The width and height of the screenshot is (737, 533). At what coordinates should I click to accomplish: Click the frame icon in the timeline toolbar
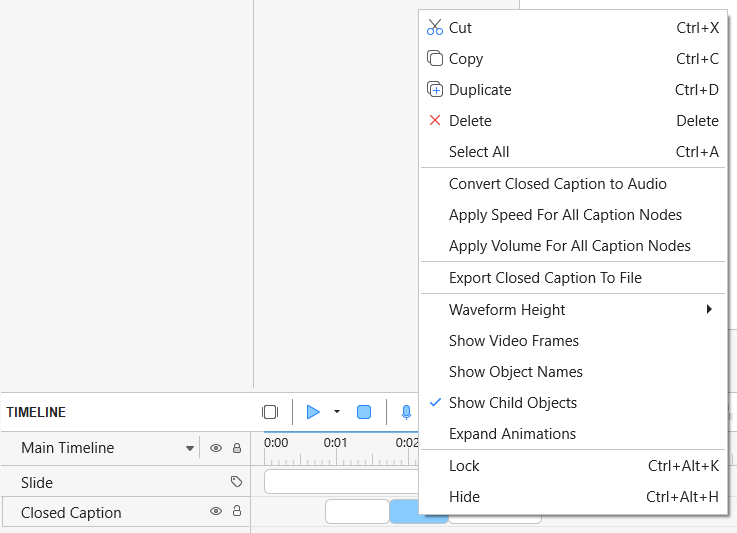click(270, 412)
